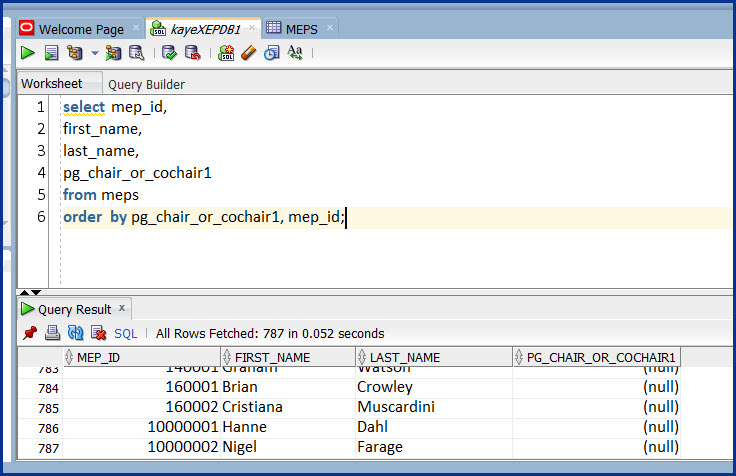Viewport: 736px width, 476px height.
Task: Close the kayeXEPDB1 tab
Action: [x=252, y=28]
